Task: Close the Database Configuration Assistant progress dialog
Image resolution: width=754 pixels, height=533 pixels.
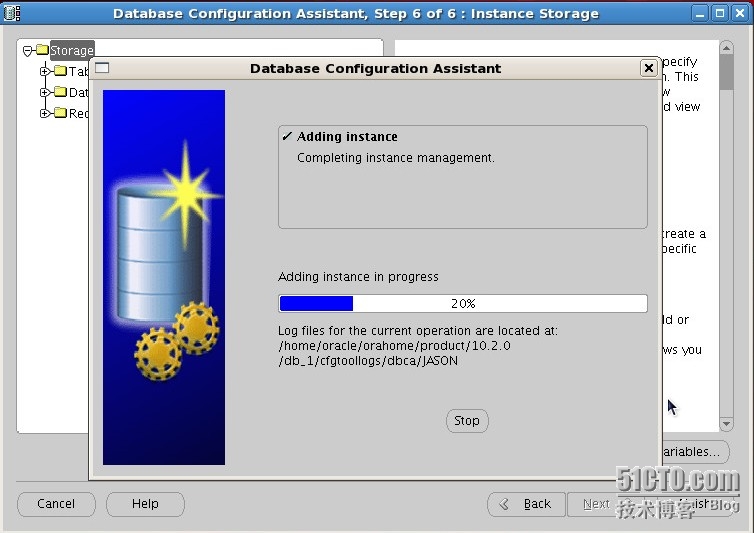Action: tap(648, 68)
